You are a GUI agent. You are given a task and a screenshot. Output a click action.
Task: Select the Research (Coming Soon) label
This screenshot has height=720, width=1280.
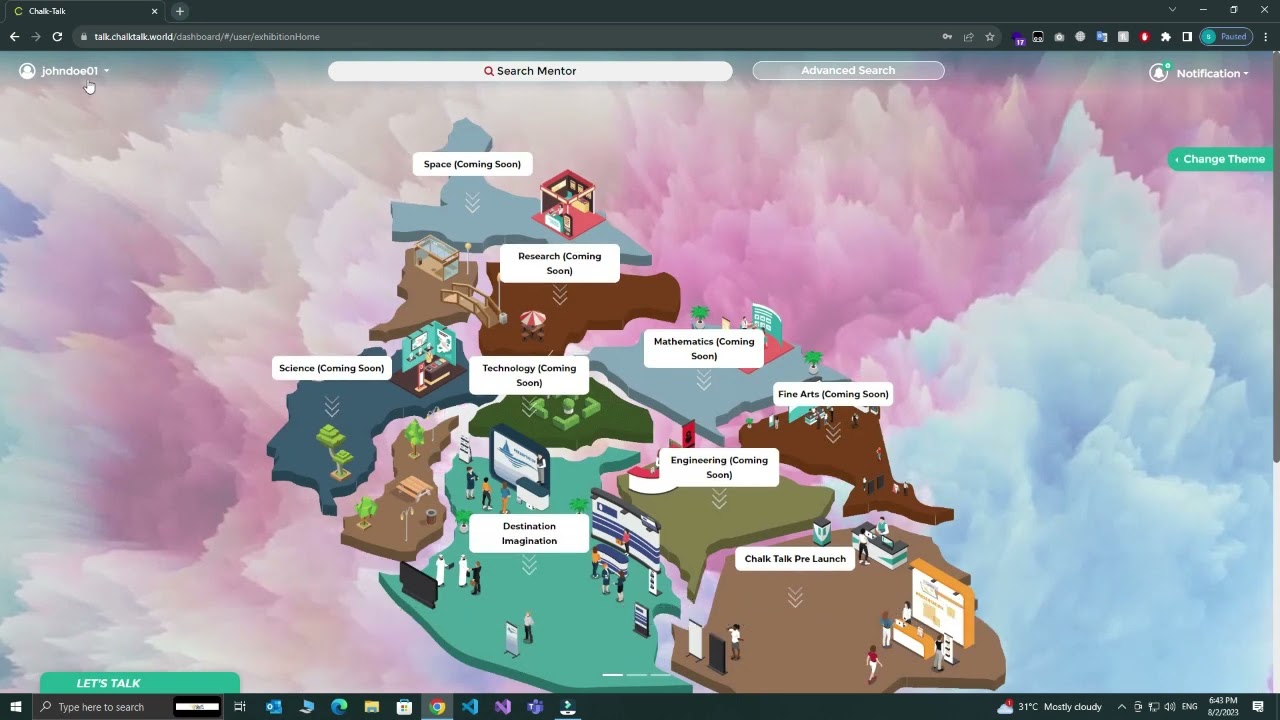click(x=559, y=263)
